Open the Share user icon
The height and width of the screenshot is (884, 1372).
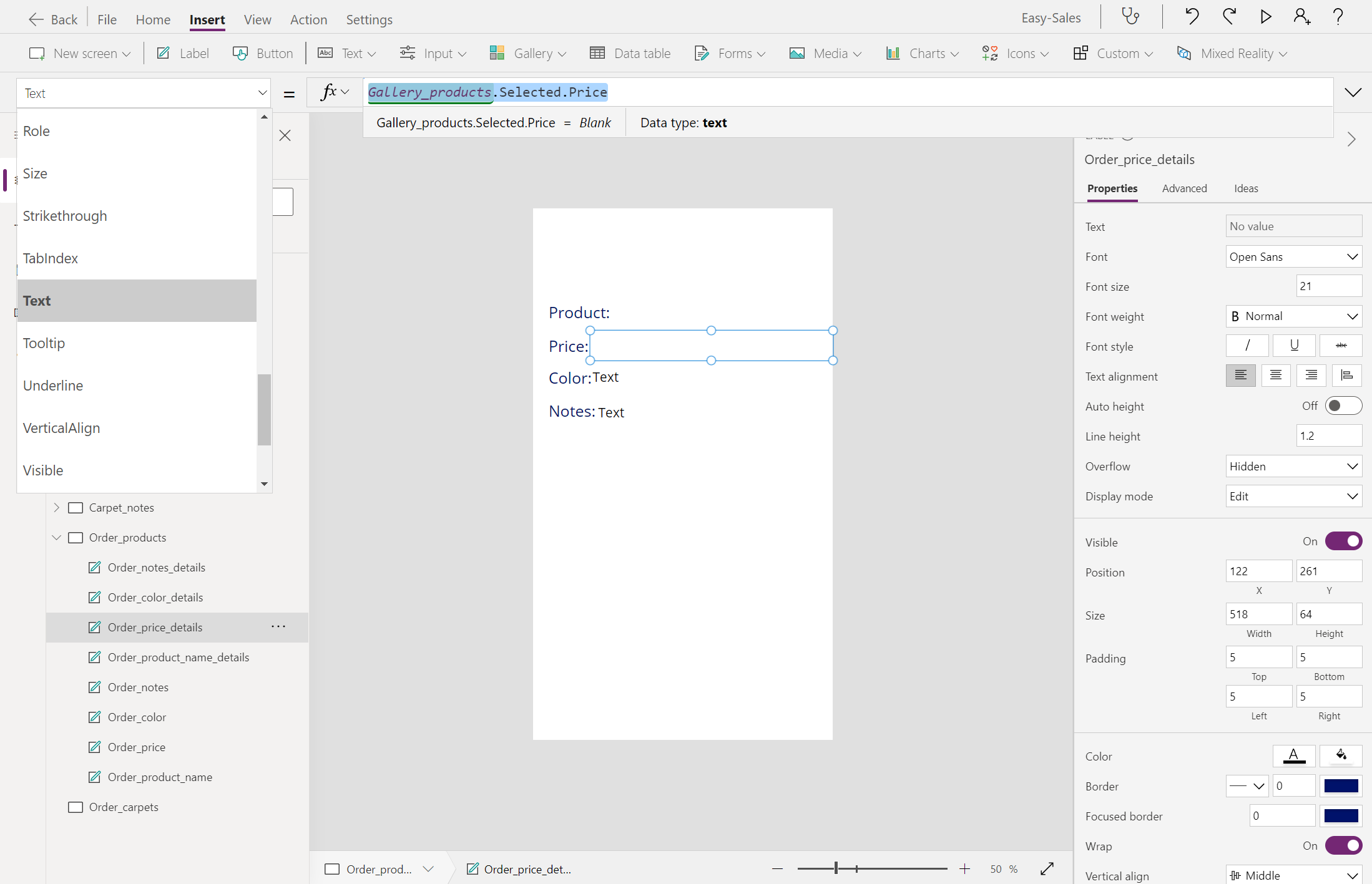(1301, 17)
